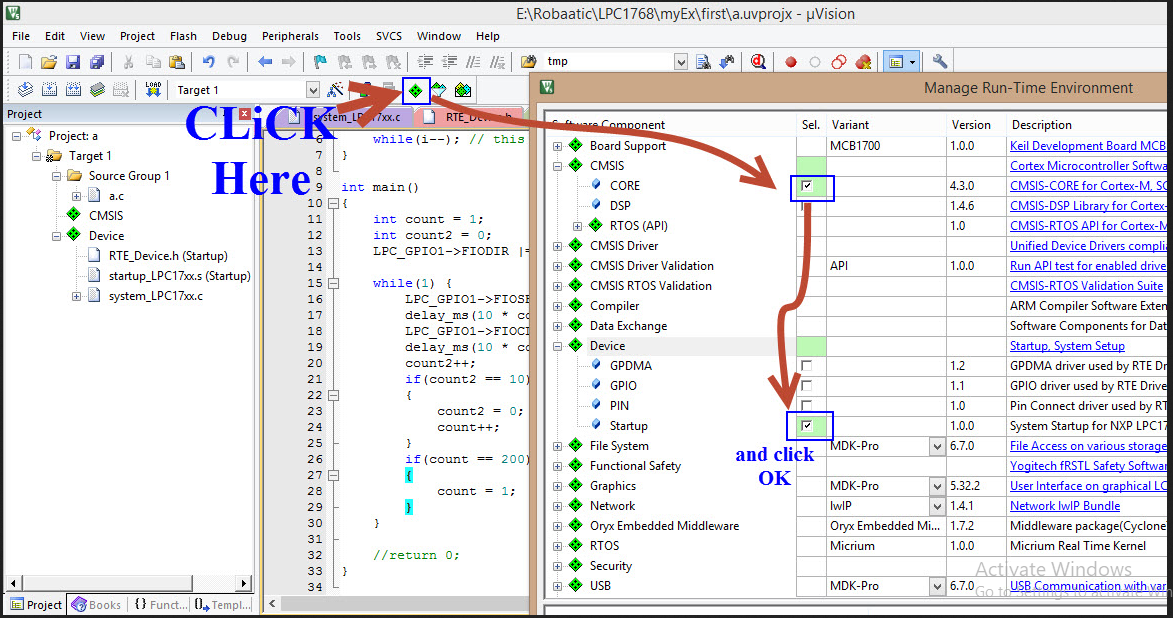Enable the GPIO driver checkbox
Image resolution: width=1173 pixels, height=618 pixels.
(x=806, y=386)
